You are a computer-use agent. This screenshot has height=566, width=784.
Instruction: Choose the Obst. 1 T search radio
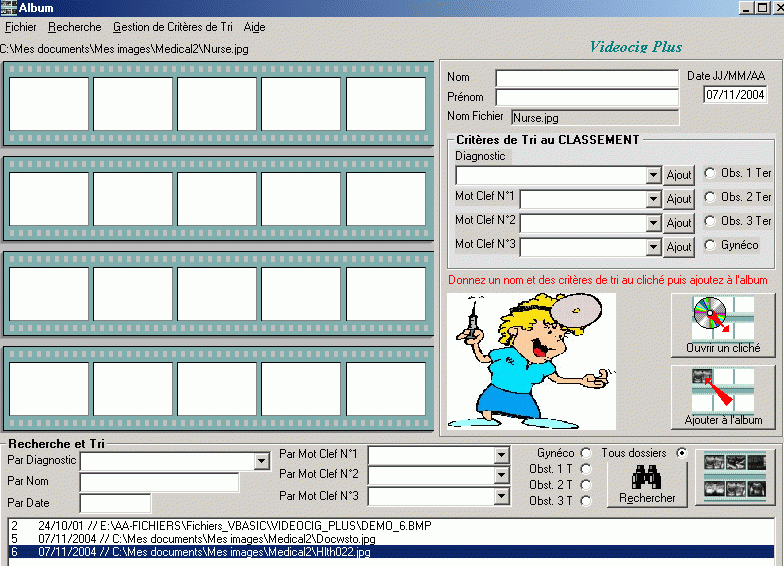pyautogui.click(x=586, y=469)
